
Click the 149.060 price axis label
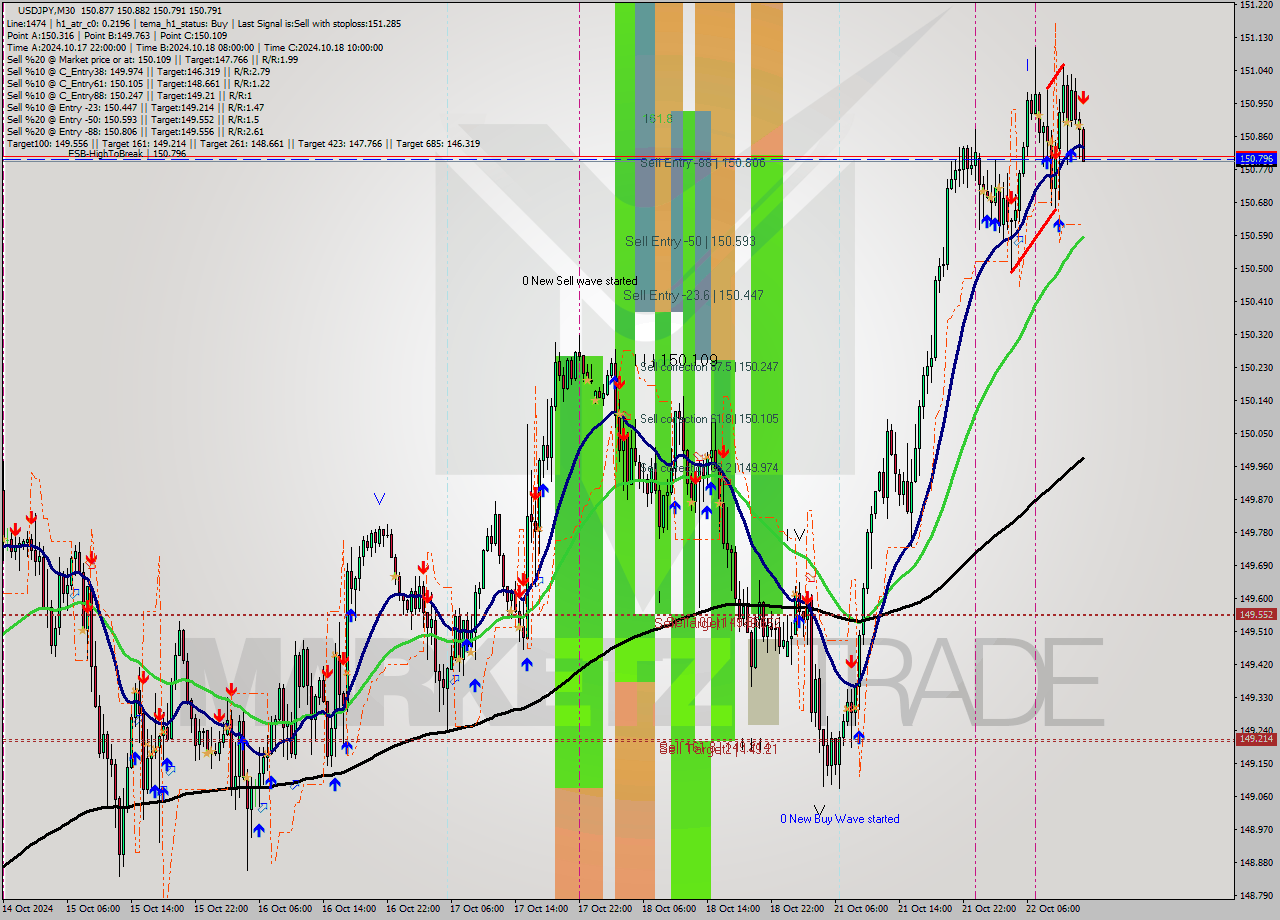pos(1256,796)
